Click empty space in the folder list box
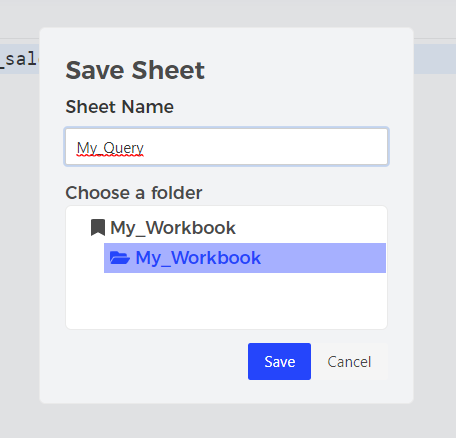Viewport: 456px width, 438px height. 227,300
